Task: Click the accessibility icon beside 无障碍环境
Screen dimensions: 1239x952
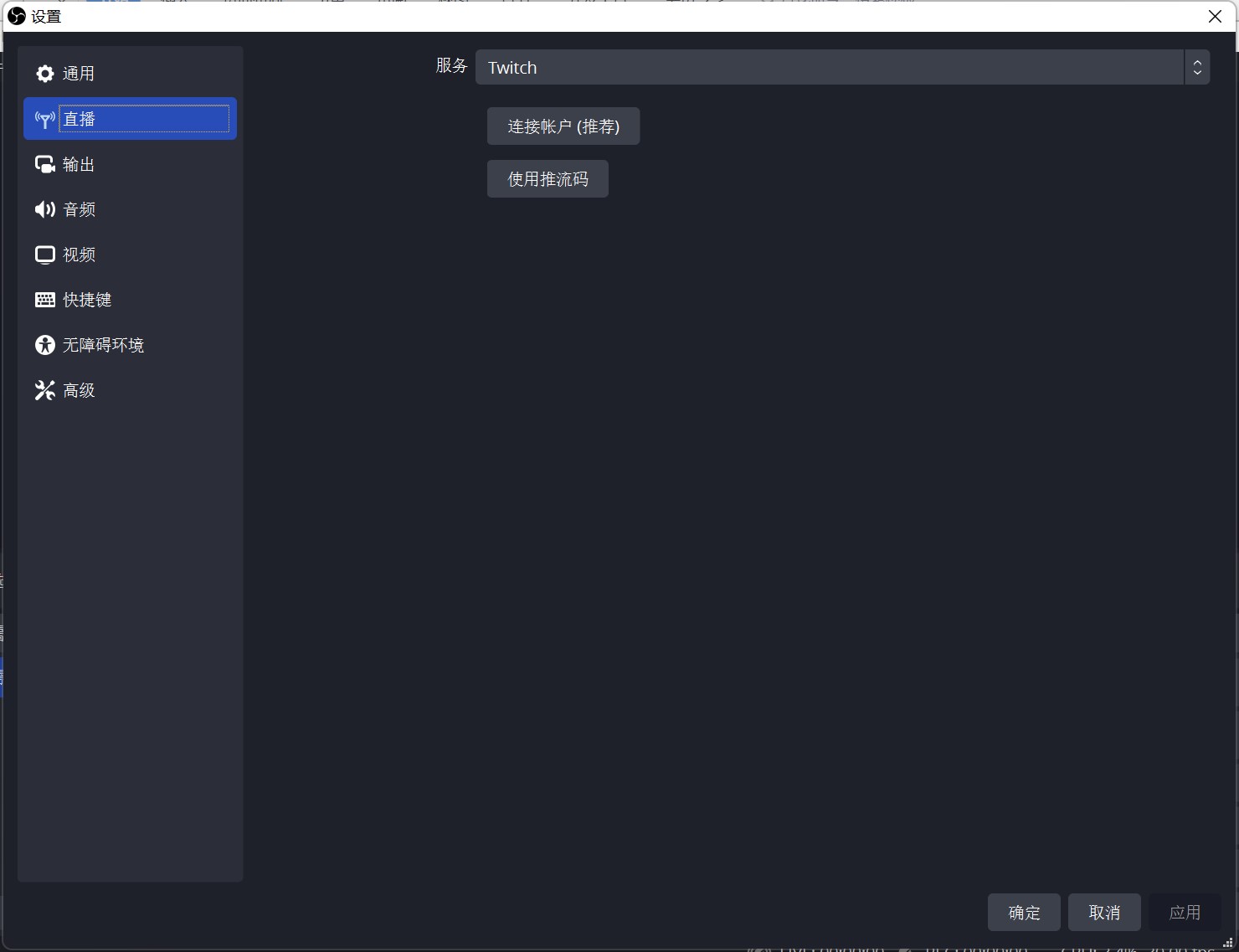Action: (45, 345)
